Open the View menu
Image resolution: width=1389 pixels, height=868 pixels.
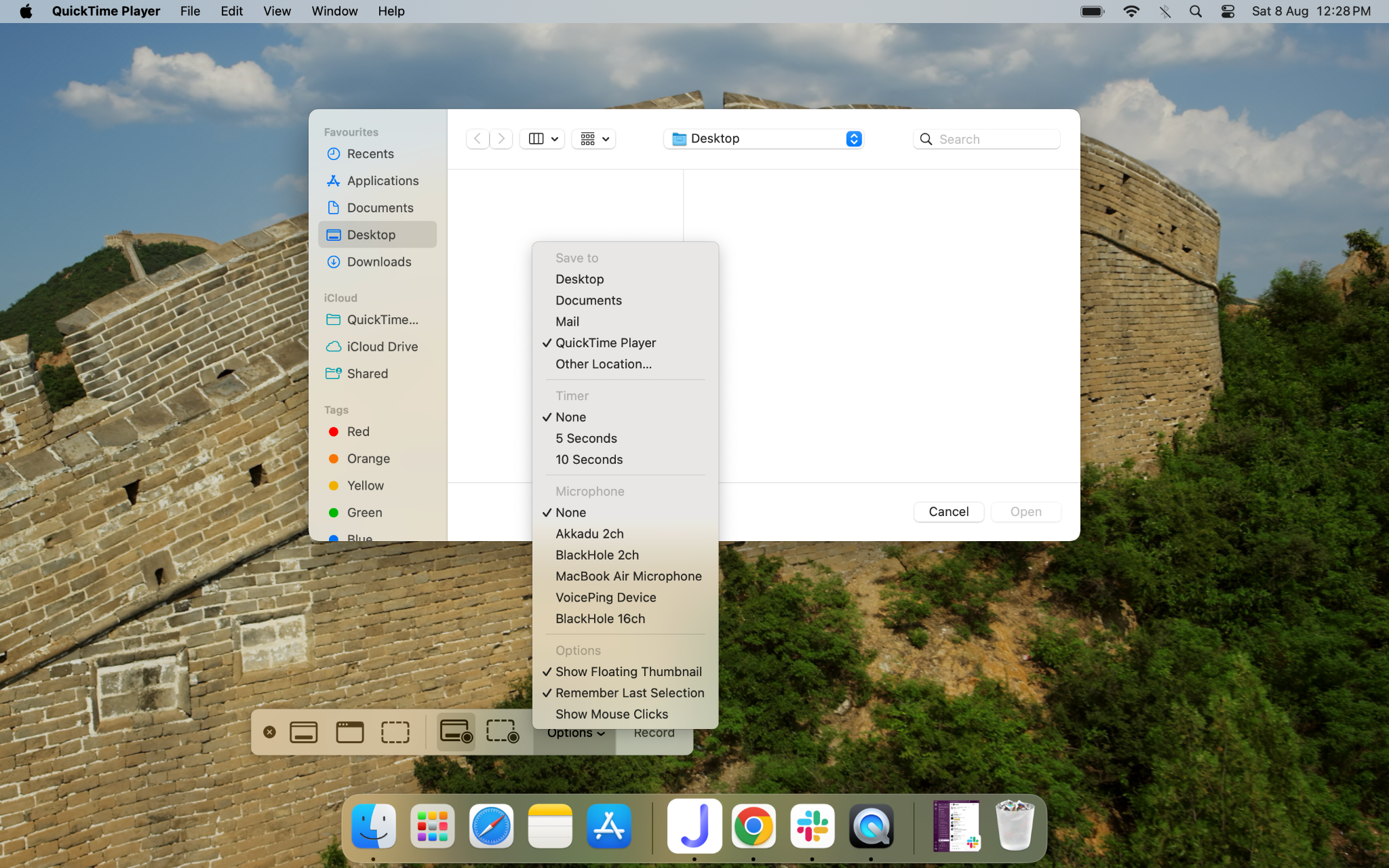click(x=277, y=12)
